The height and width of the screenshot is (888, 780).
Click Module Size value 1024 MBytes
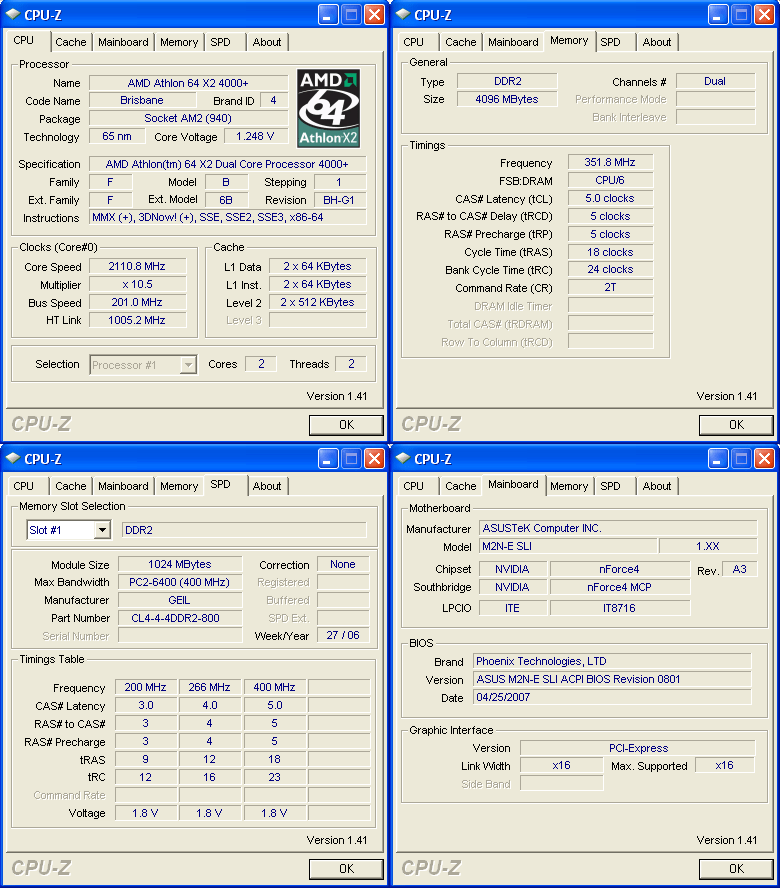(x=180, y=564)
